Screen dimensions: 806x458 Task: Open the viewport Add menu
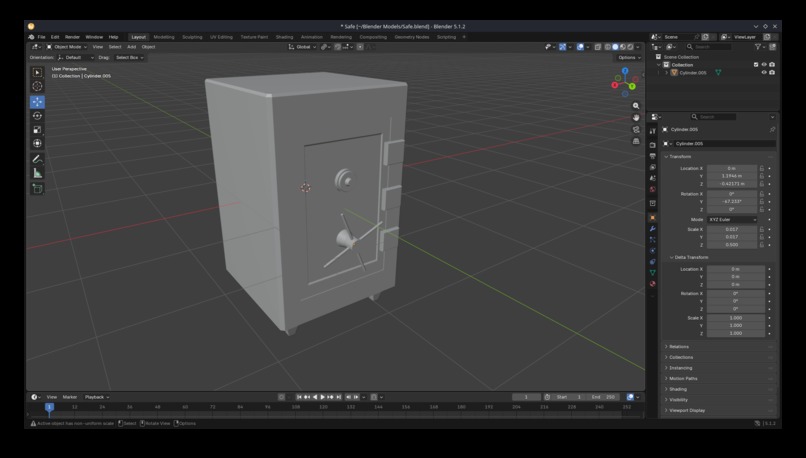132,47
